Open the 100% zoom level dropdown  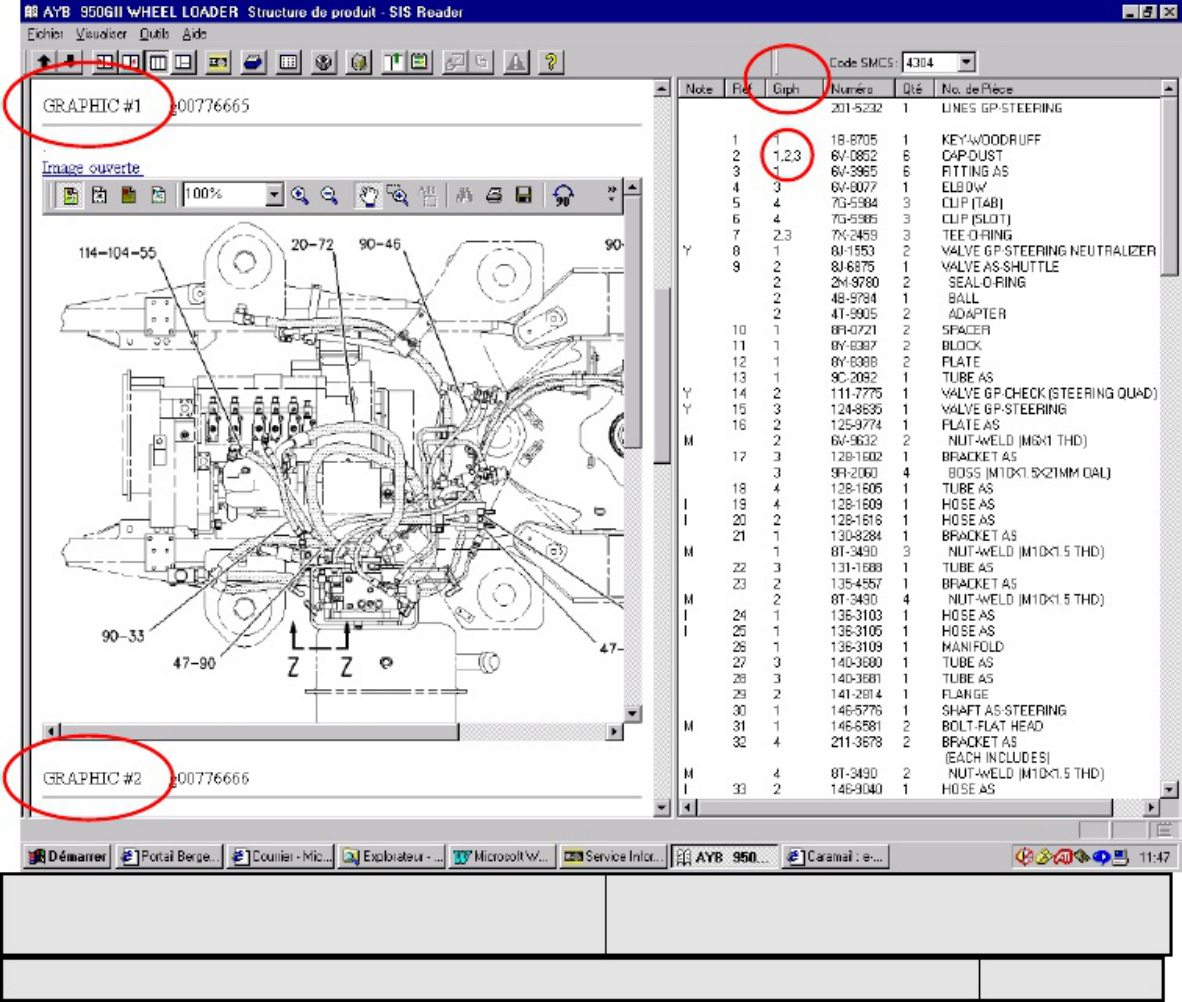click(275, 195)
